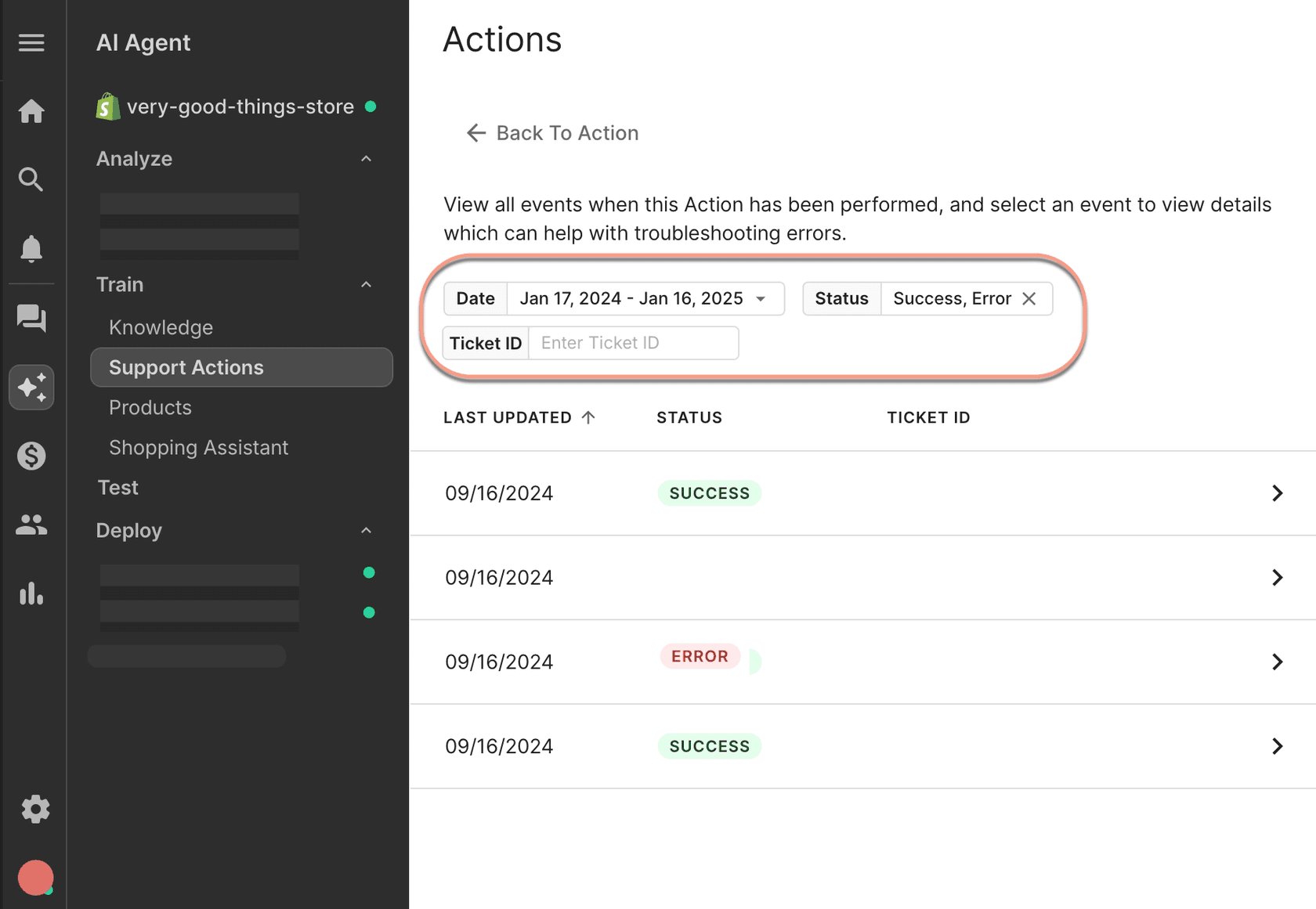Open the hamburger menu icon

click(31, 42)
